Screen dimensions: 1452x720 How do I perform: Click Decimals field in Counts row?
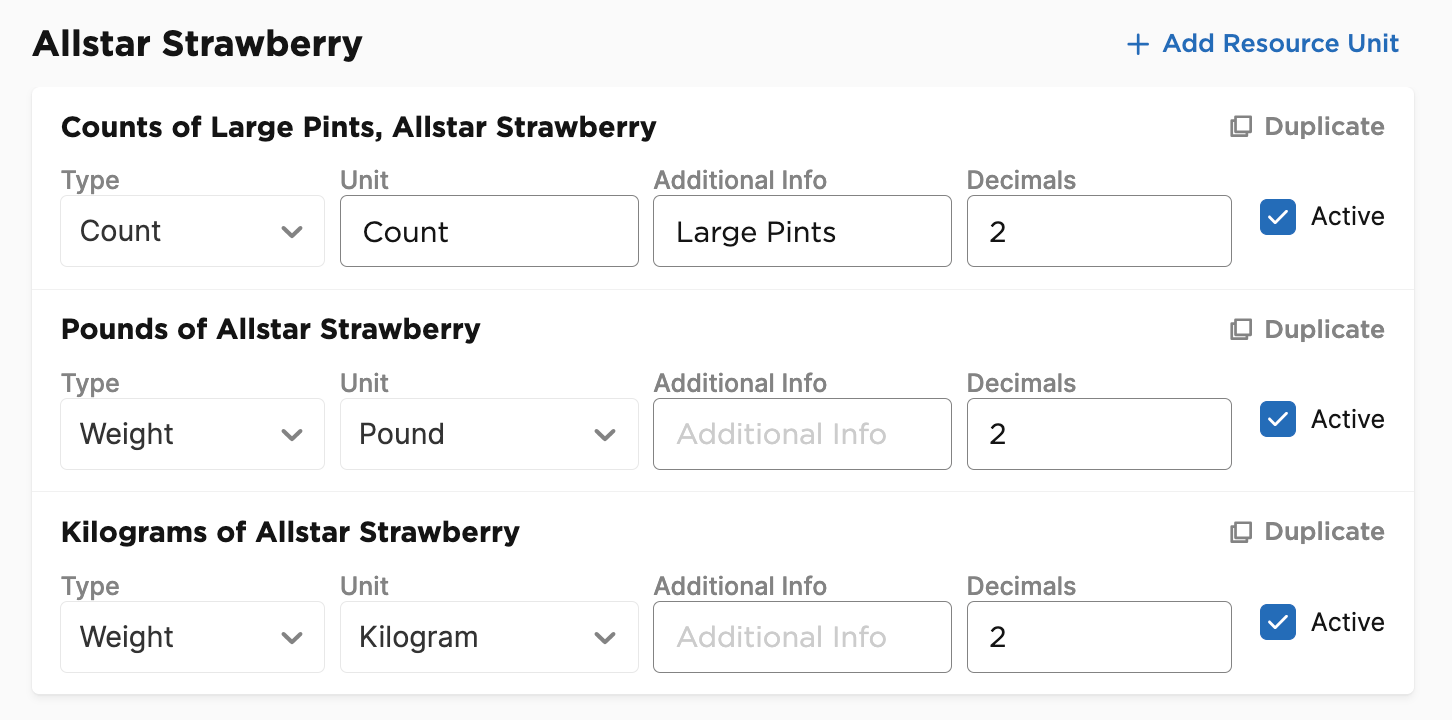[x=1099, y=231]
